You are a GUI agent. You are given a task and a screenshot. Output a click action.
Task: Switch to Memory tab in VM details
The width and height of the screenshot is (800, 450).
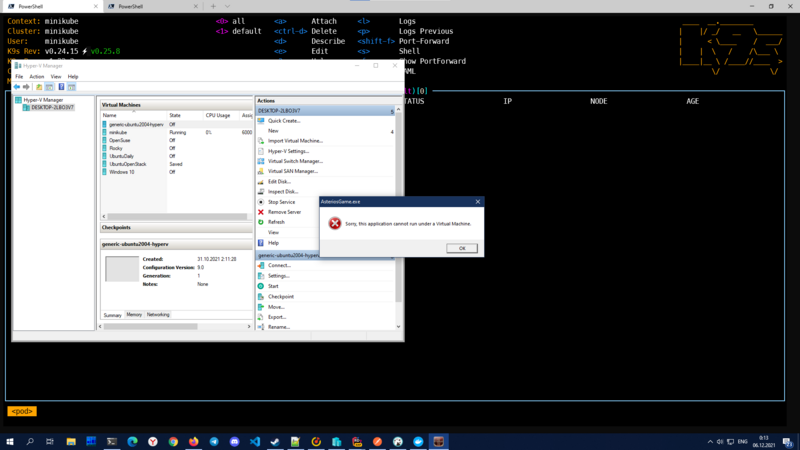[134, 315]
